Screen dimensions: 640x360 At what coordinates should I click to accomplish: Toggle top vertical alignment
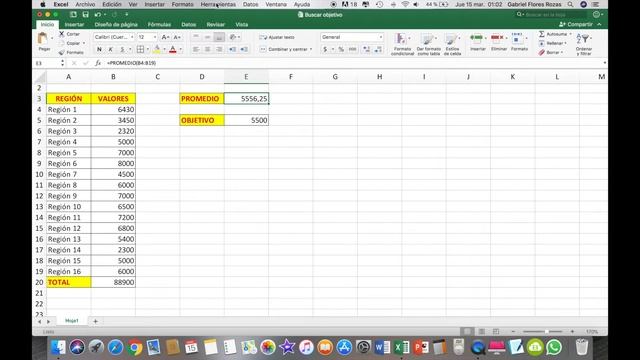tap(196, 37)
